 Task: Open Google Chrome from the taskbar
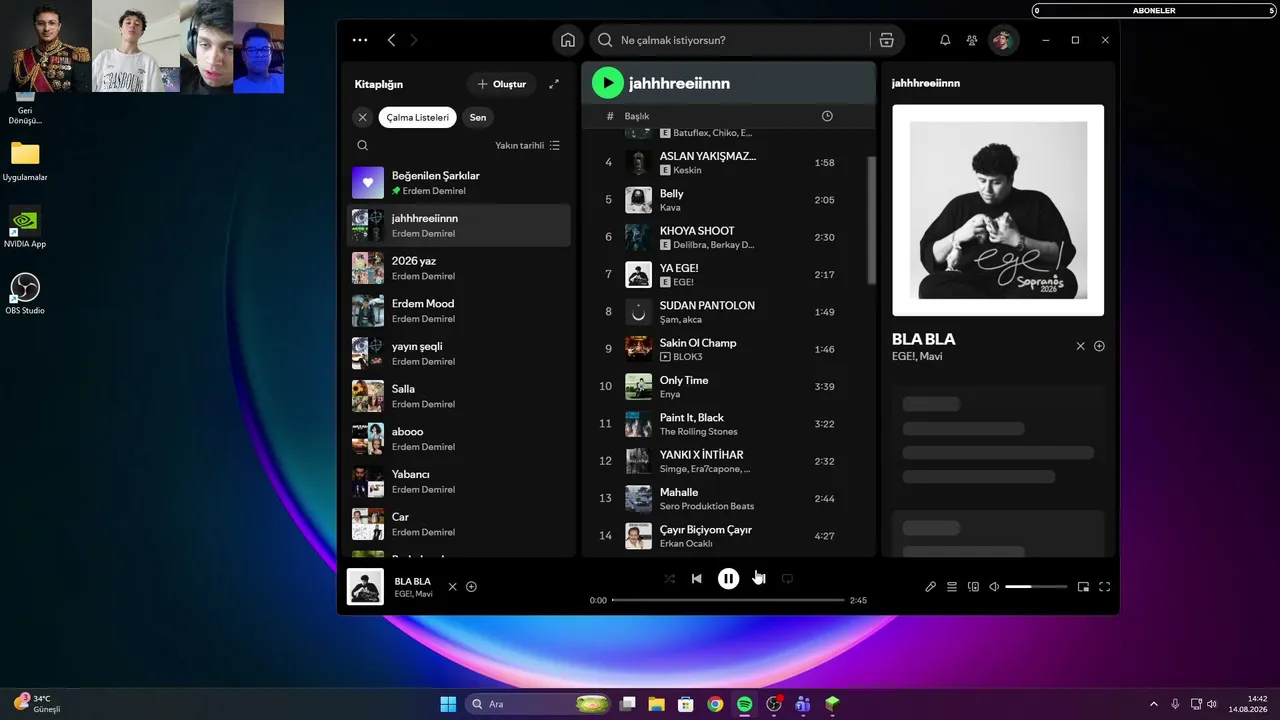pos(715,704)
